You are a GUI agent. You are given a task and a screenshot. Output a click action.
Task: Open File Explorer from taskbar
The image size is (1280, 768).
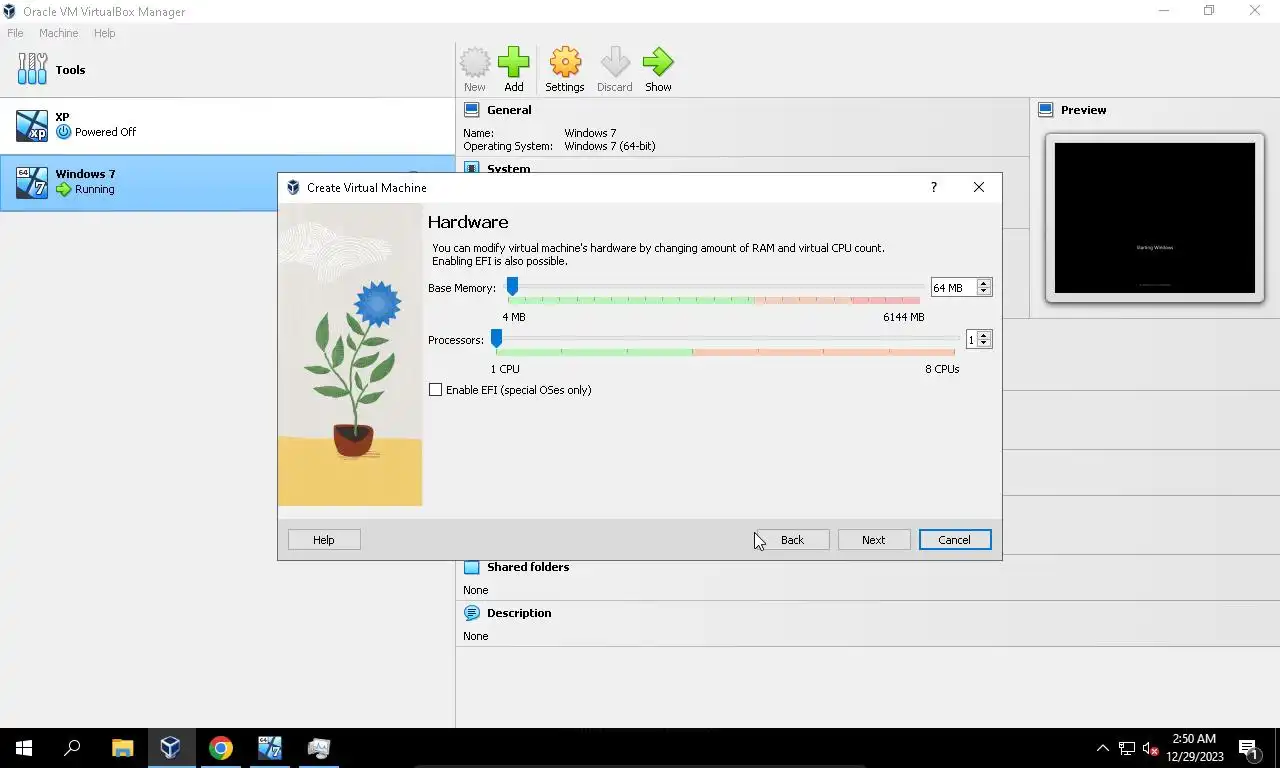coord(122,748)
